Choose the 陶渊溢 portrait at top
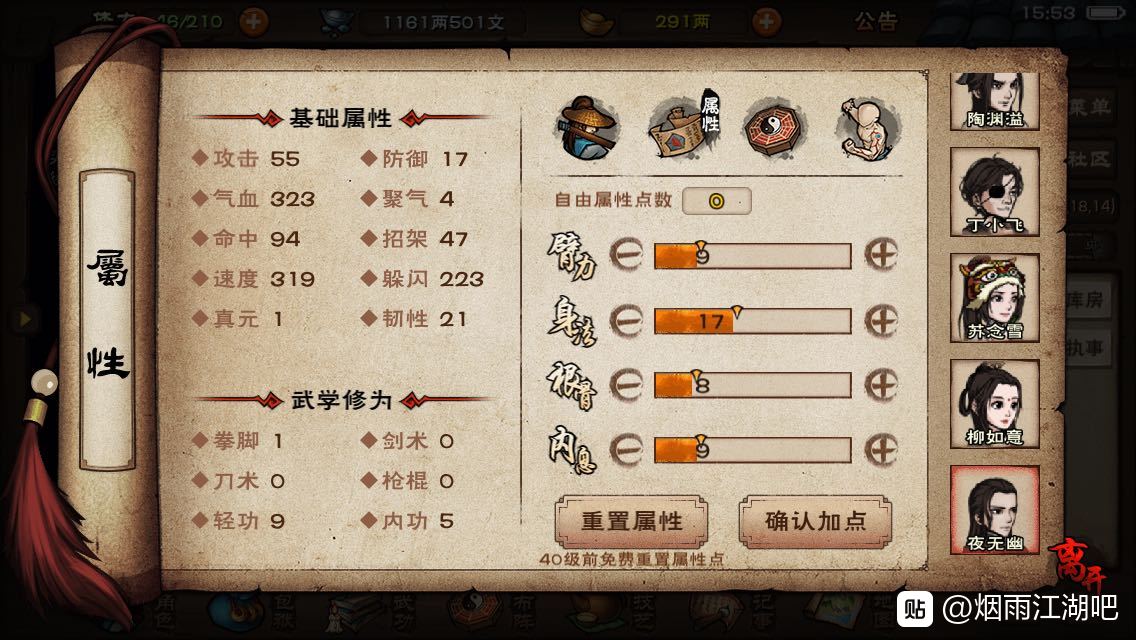This screenshot has height=640, width=1136. click(x=995, y=101)
